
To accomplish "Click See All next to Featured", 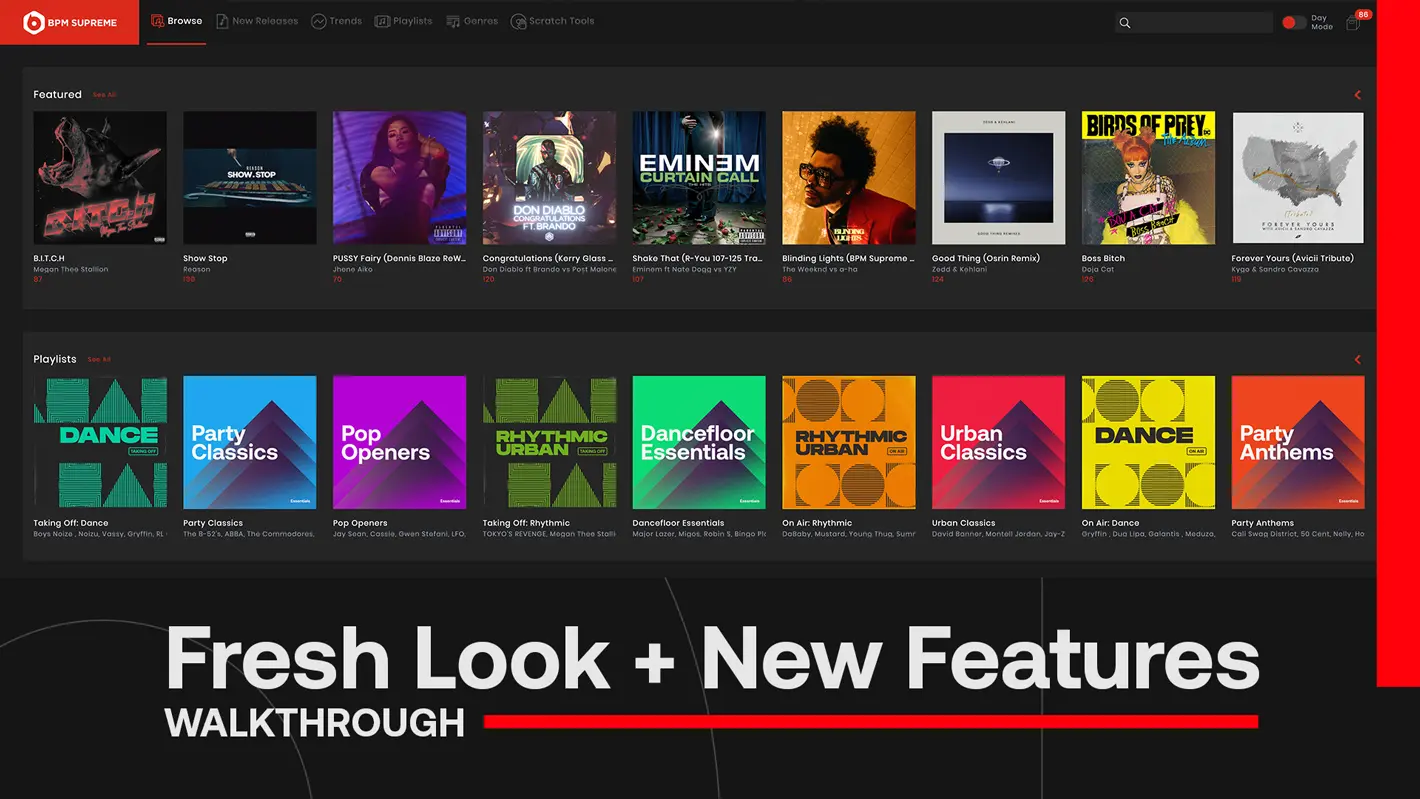I will (x=104, y=95).
